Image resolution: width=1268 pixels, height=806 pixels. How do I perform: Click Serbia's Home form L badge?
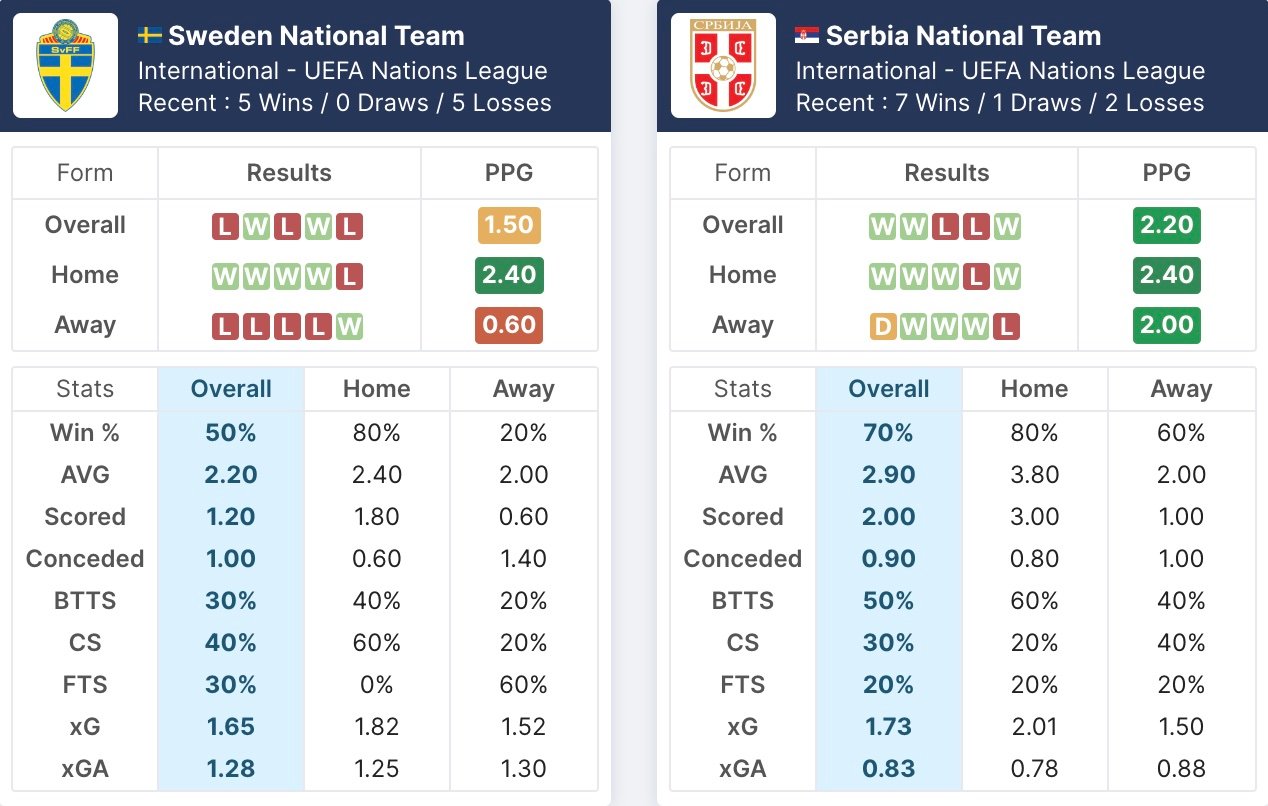(x=976, y=276)
